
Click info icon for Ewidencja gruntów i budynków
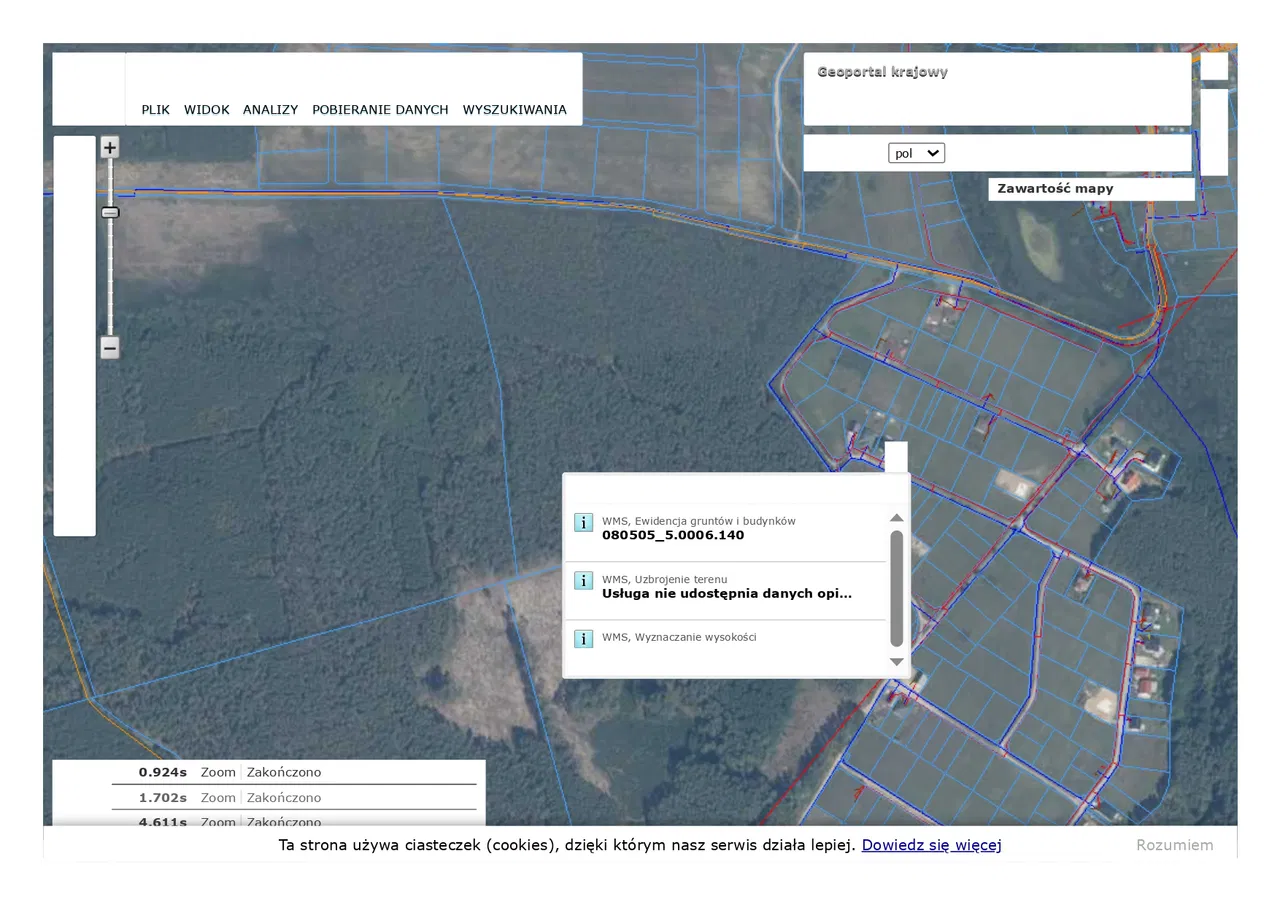(583, 523)
